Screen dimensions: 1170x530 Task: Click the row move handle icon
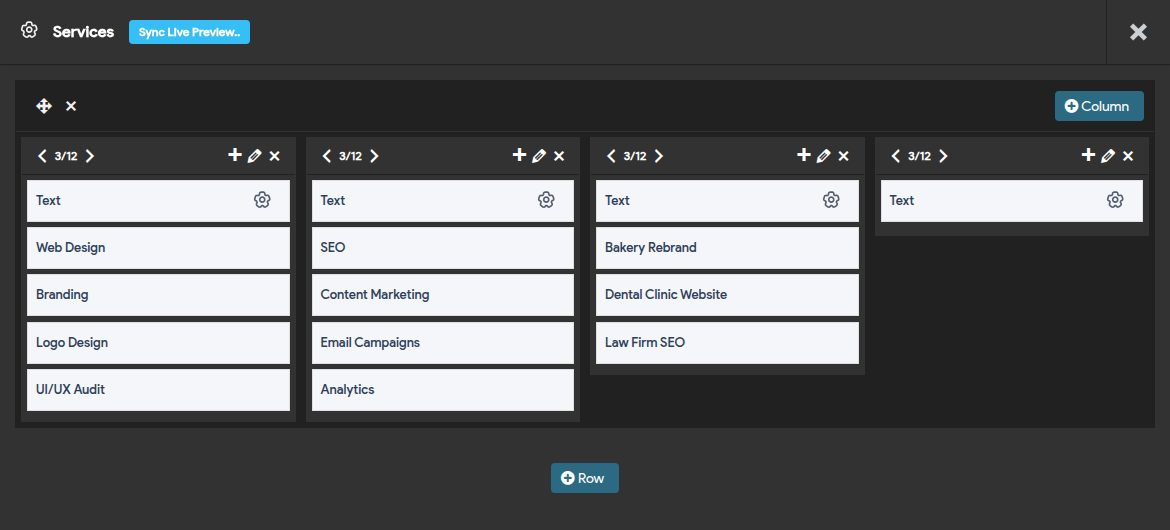point(44,106)
